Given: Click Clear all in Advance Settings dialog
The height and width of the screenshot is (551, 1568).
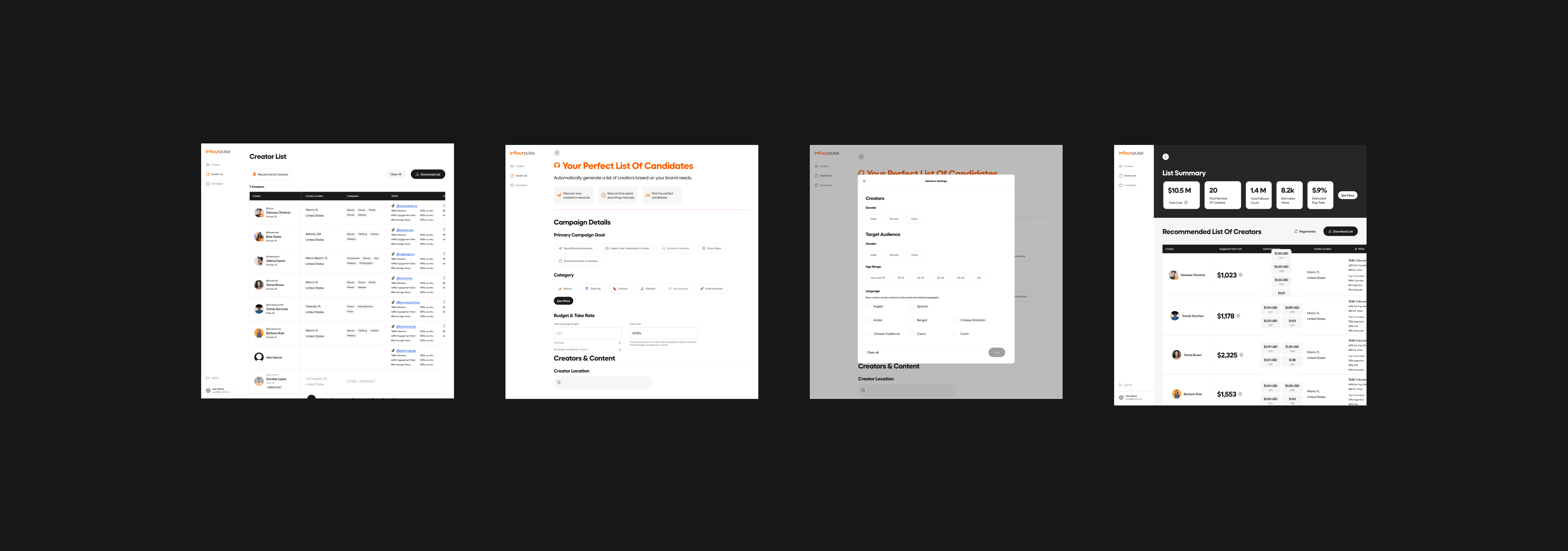Looking at the screenshot, I should tap(873, 353).
